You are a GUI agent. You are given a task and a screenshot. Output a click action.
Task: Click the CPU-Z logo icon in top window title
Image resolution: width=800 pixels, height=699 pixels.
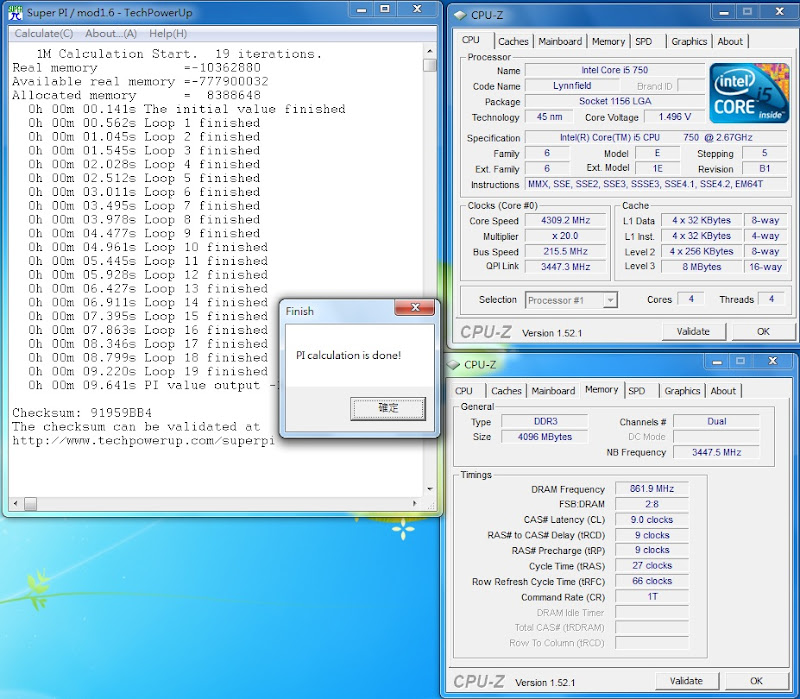(460, 15)
